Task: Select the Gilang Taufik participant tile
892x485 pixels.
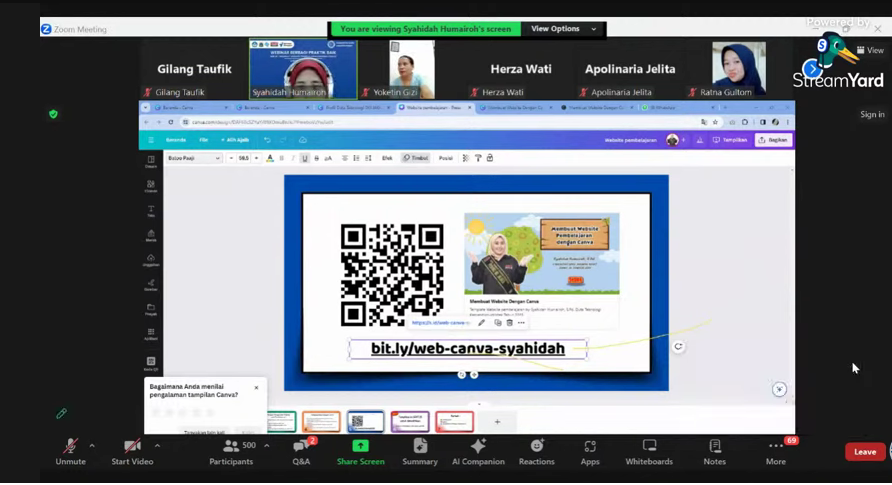Action: click(195, 69)
